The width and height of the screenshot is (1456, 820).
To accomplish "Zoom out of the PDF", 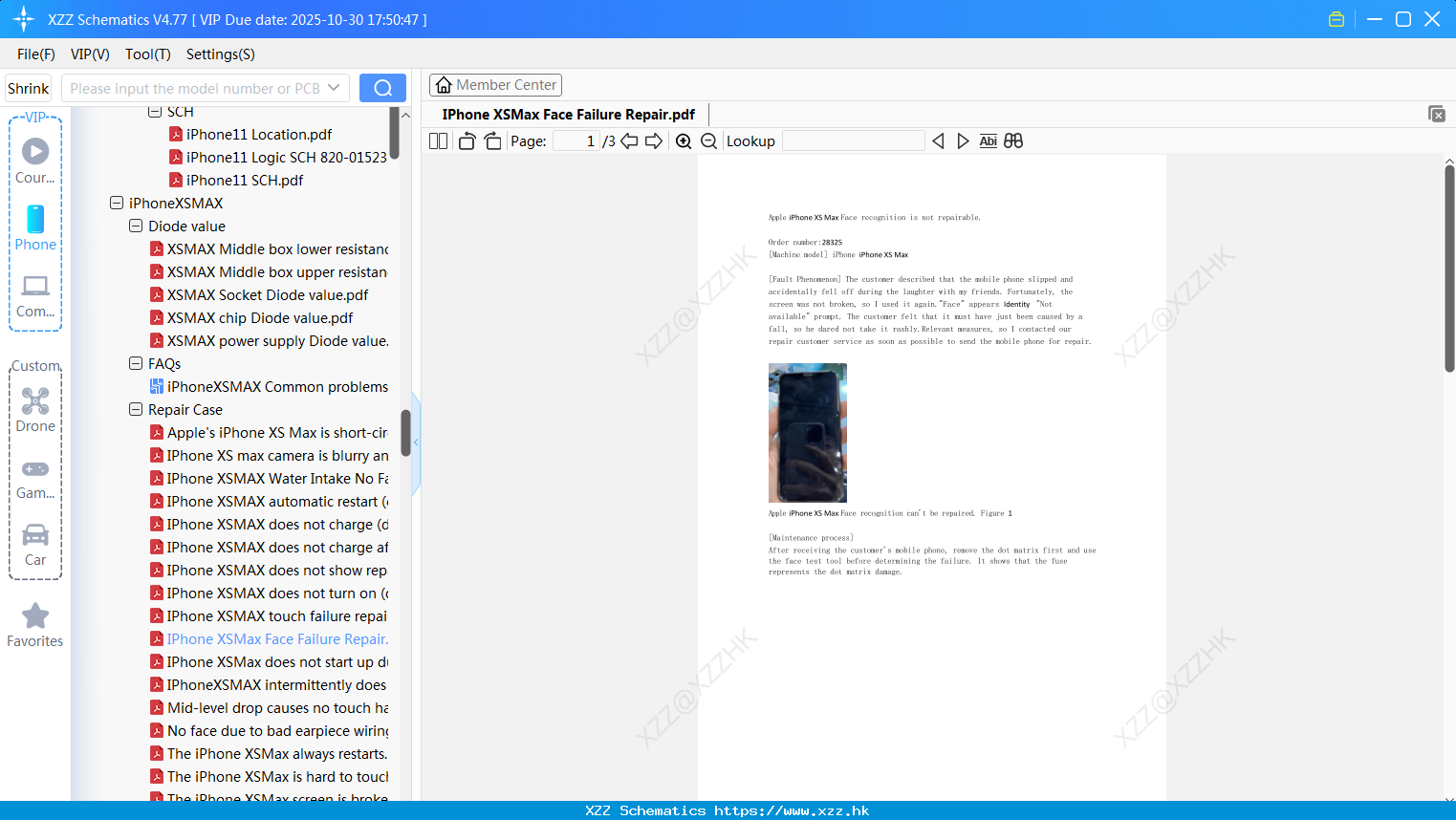I will (709, 140).
